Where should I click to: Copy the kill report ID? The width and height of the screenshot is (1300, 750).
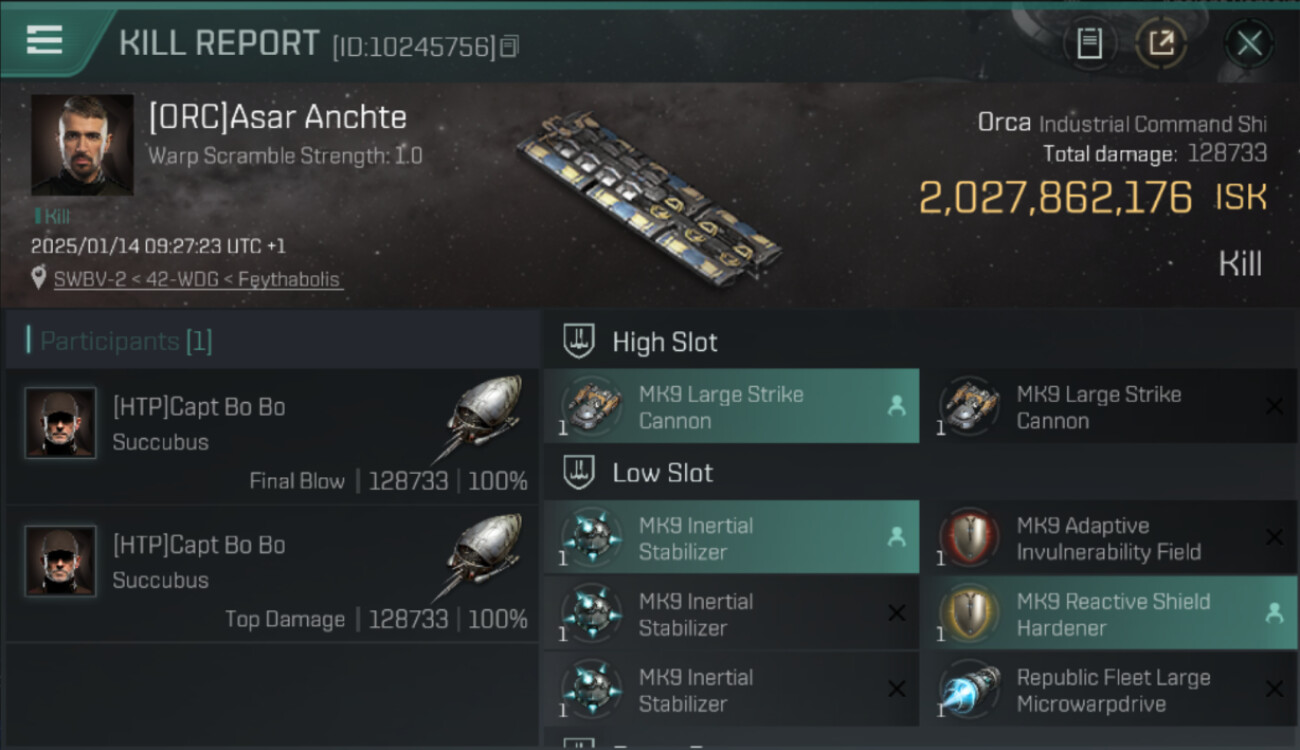click(510, 46)
